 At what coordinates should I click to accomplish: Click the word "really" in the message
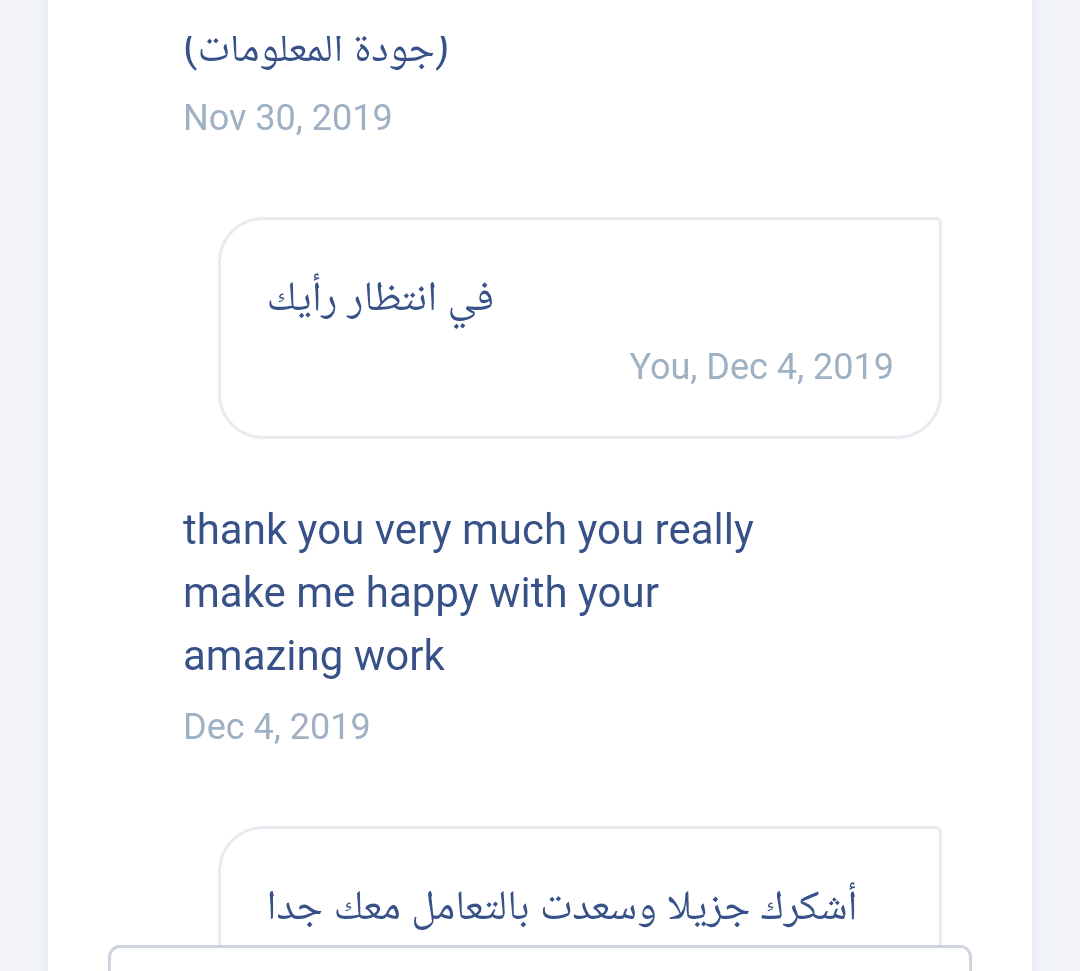[x=703, y=530]
